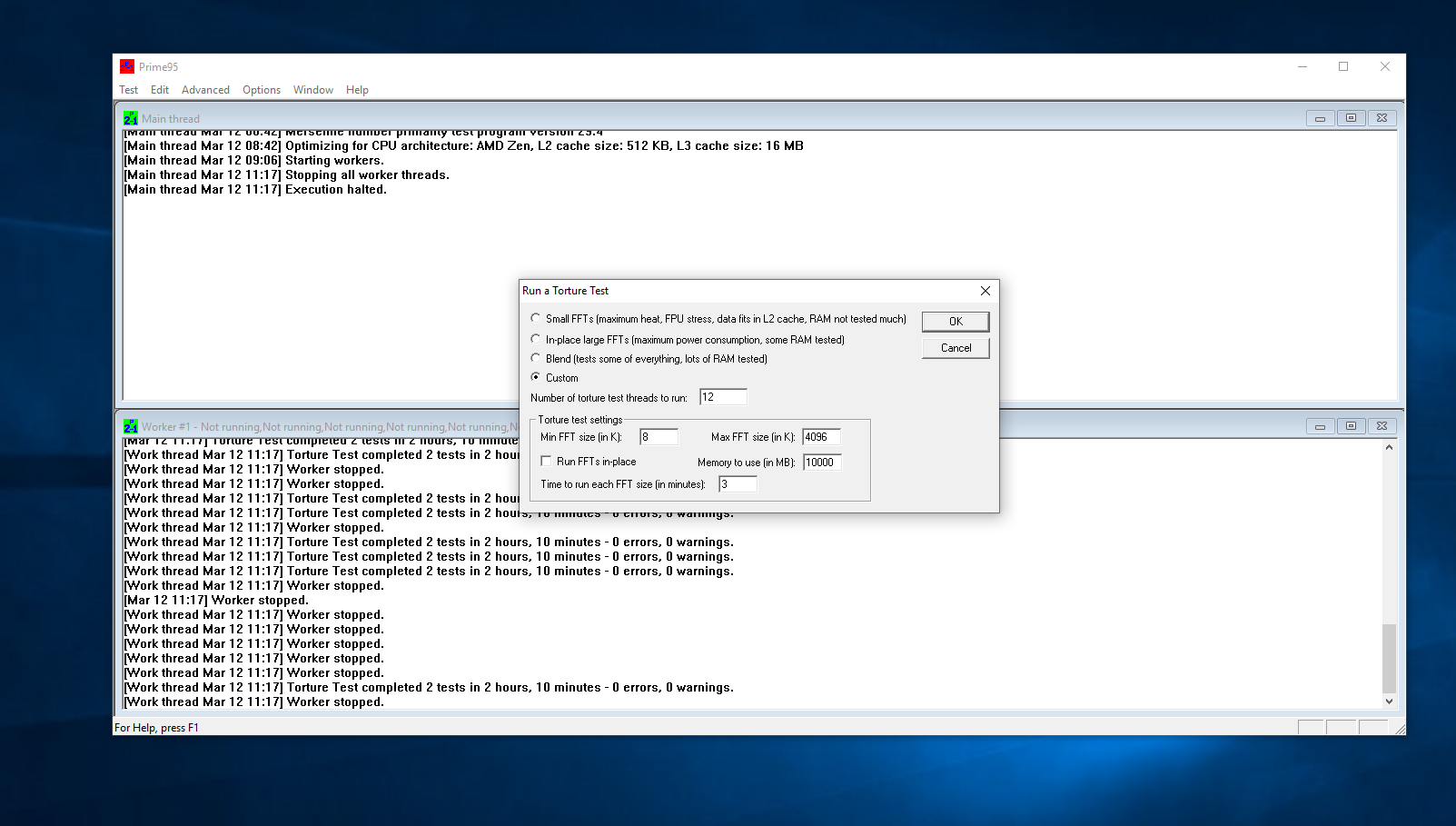This screenshot has height=826, width=1456.
Task: Click the Worker window scrollbar thumb
Action: coord(1389,659)
